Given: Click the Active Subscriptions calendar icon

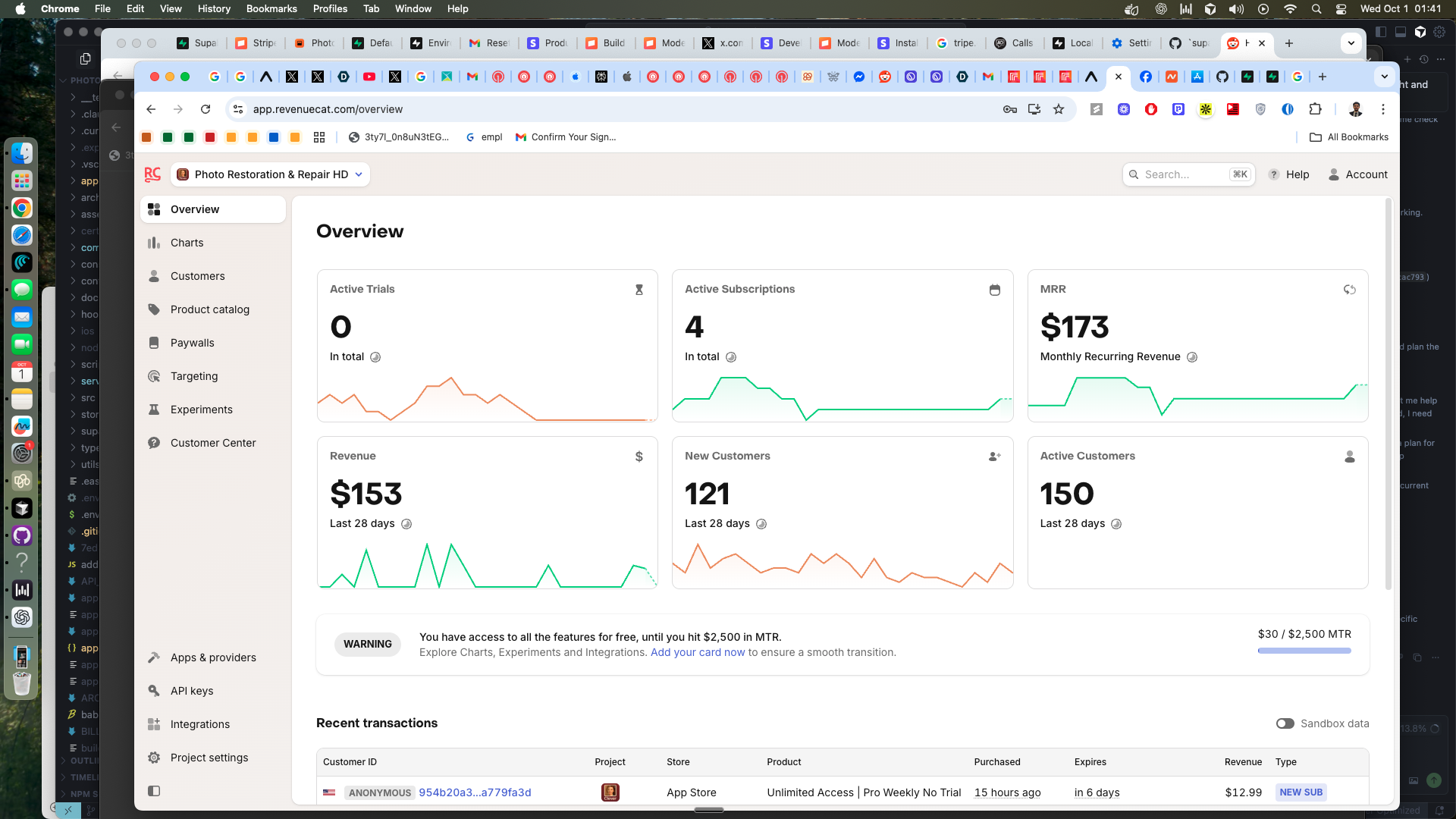Looking at the screenshot, I should tap(994, 290).
